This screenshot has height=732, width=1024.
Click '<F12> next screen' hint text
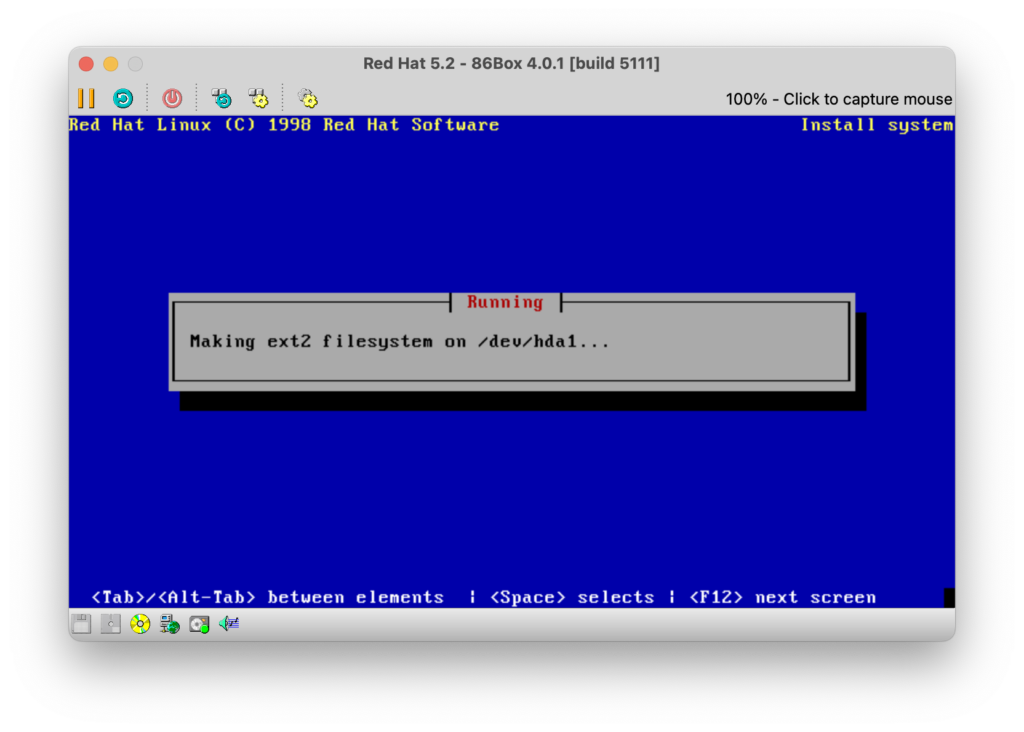(782, 597)
